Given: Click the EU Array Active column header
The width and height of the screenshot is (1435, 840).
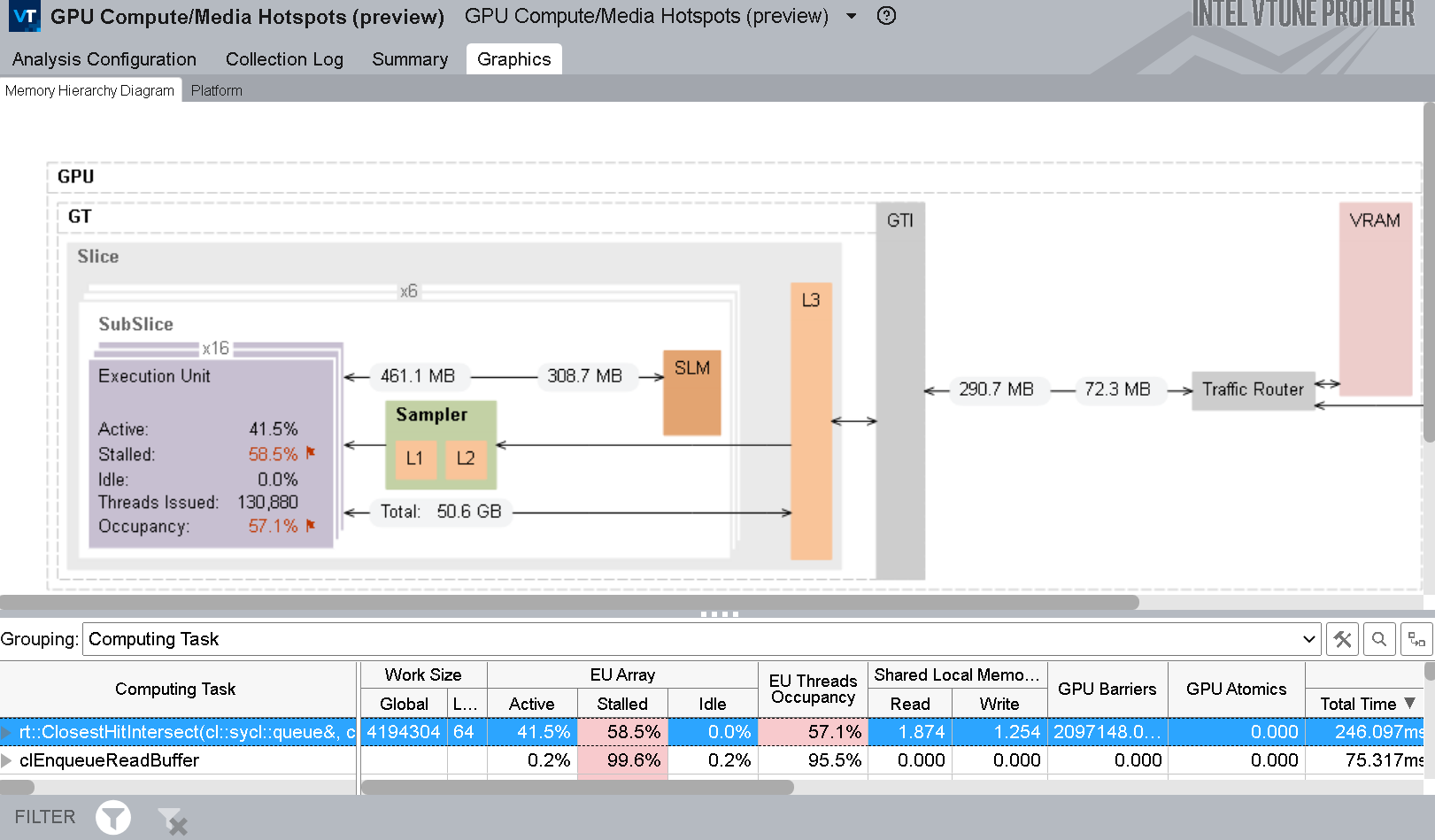Looking at the screenshot, I should tap(532, 704).
